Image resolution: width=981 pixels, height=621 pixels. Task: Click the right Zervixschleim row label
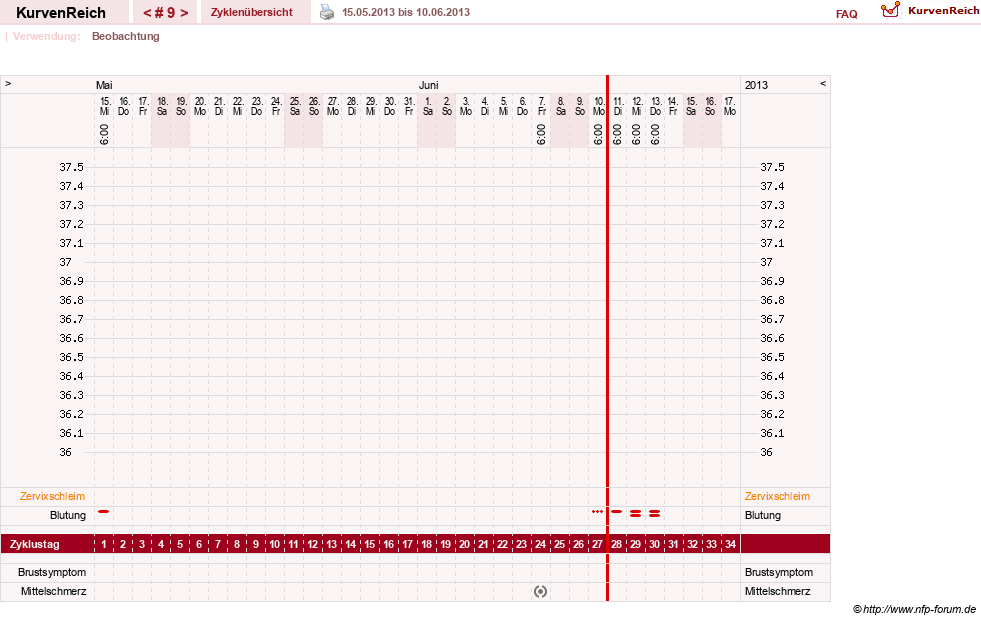click(777, 496)
